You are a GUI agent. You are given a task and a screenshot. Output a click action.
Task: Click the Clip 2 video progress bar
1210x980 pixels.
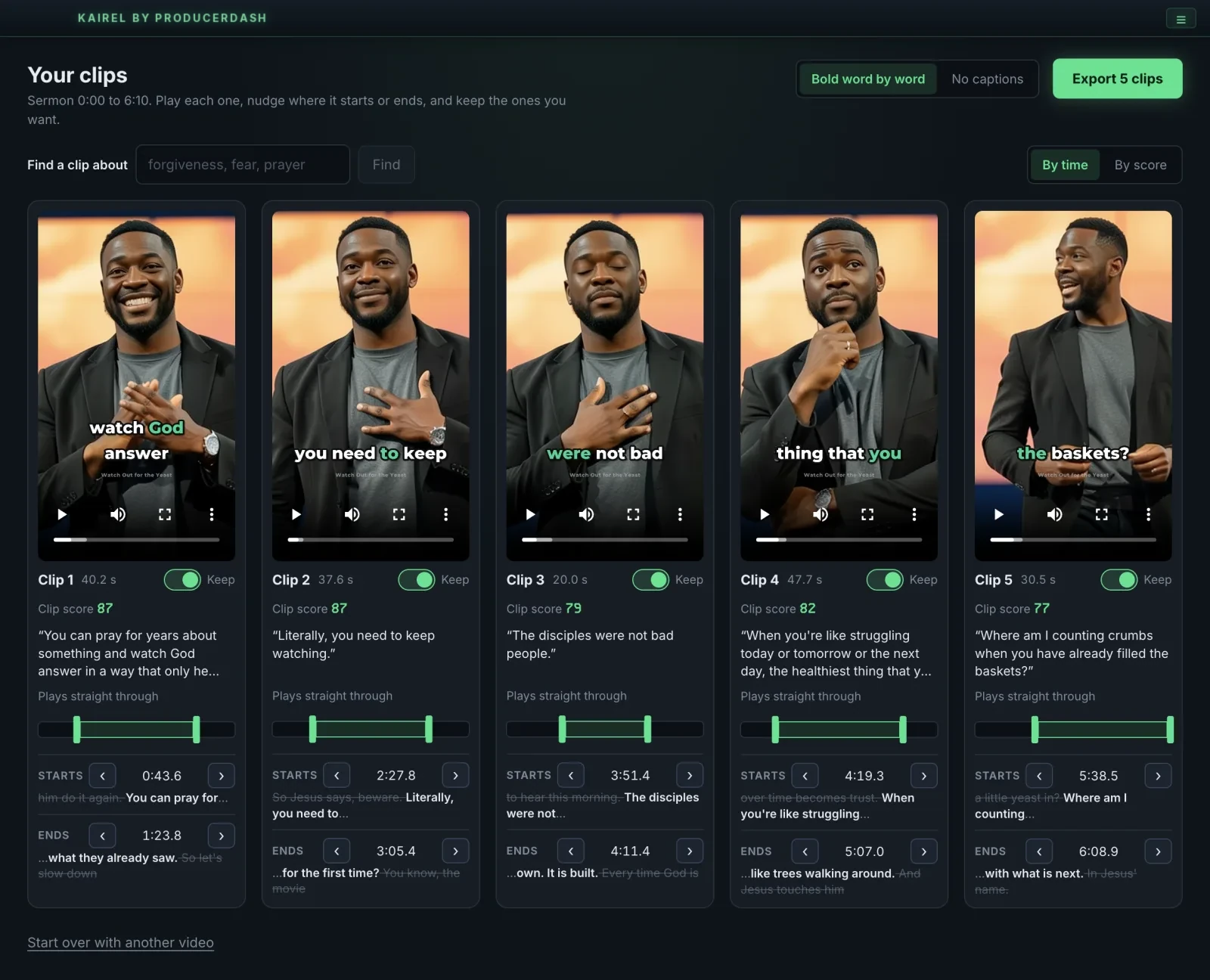click(371, 540)
